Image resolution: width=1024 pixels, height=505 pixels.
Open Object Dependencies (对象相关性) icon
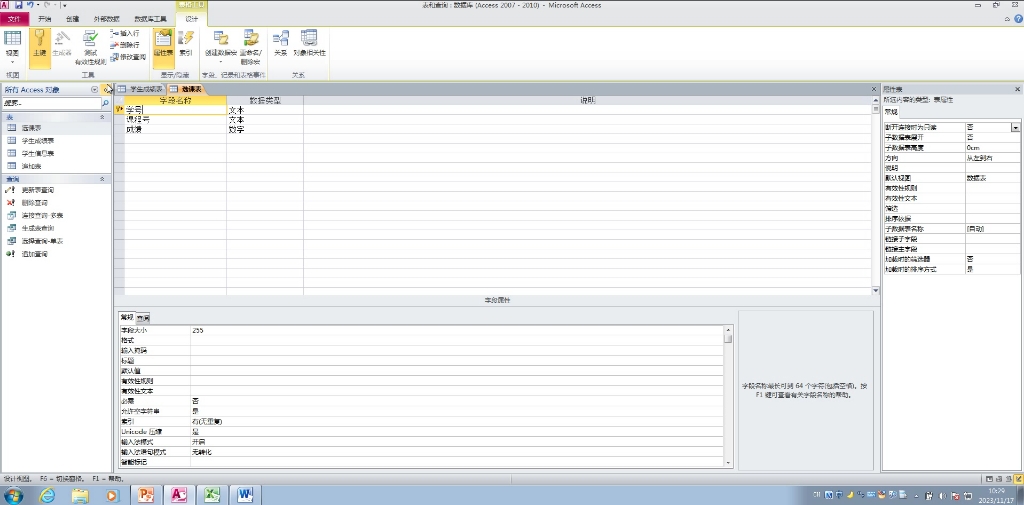309,43
